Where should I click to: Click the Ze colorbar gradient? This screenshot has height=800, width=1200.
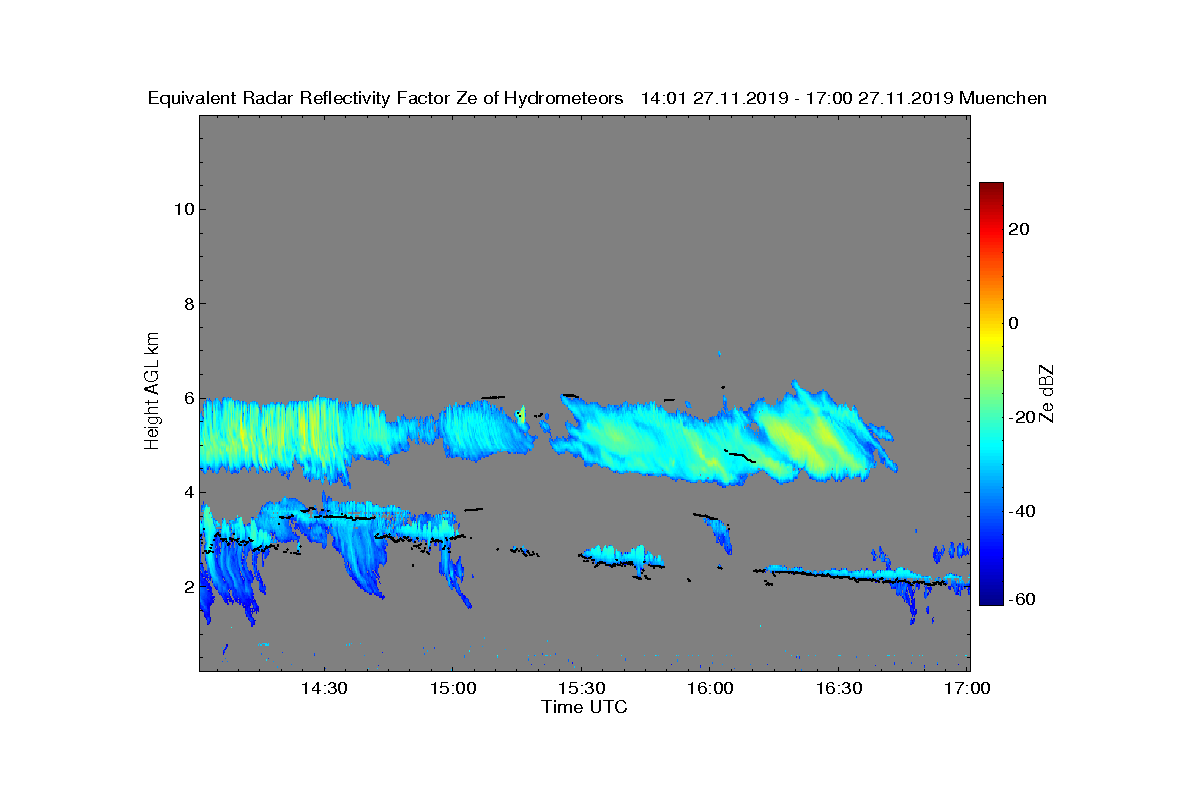click(991, 394)
